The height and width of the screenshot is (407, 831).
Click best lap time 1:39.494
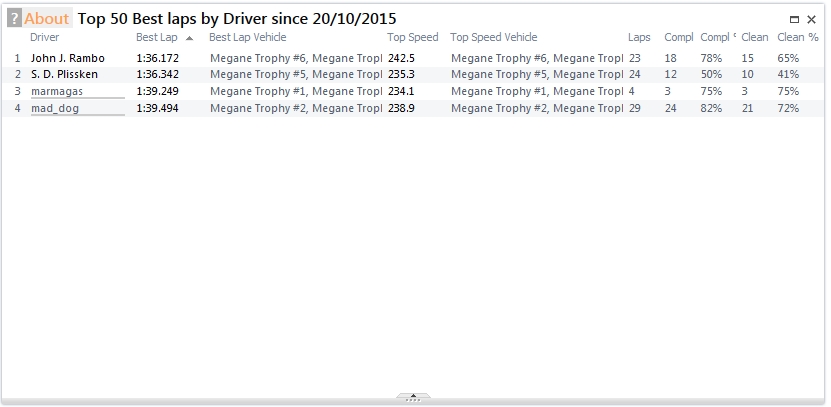157,108
